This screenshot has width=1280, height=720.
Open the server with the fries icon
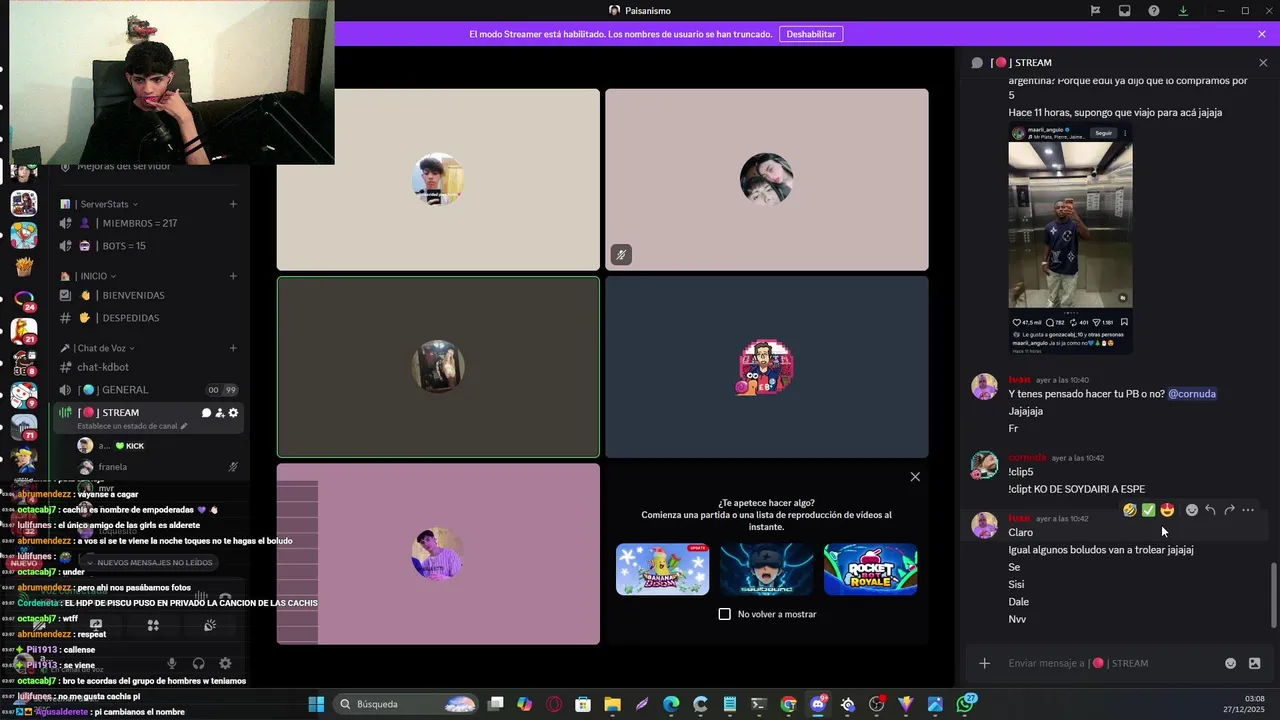[x=24, y=267]
